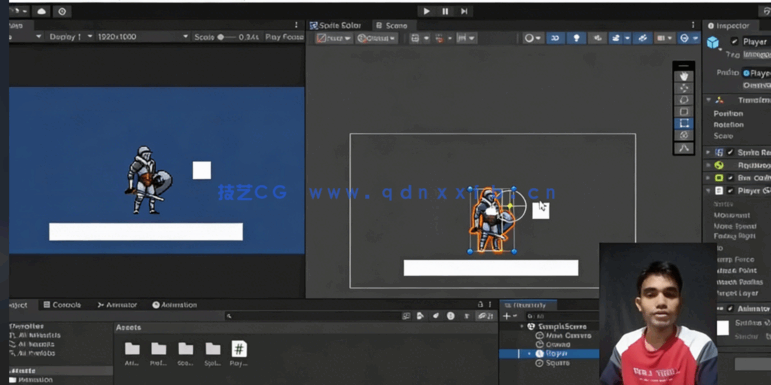Toggle scene audio in the Scene toolbar
Image resolution: width=771 pixels, height=385 pixels.
597,38
